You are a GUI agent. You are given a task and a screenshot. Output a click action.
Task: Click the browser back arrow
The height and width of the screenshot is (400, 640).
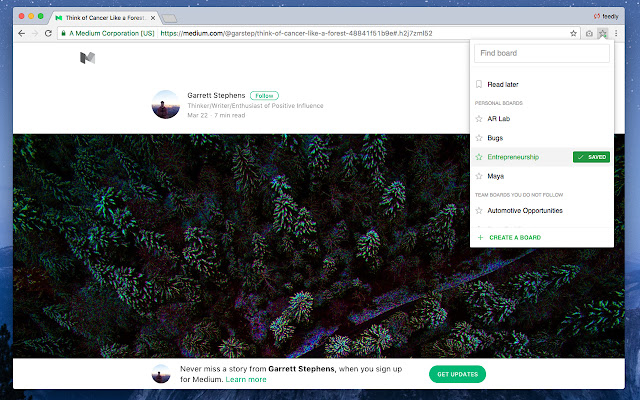pyautogui.click(x=22, y=33)
